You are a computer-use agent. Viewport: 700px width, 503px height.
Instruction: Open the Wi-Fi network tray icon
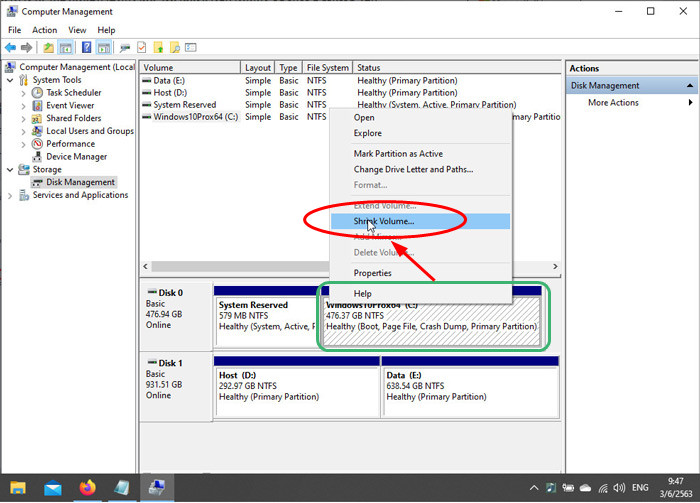[603, 488]
